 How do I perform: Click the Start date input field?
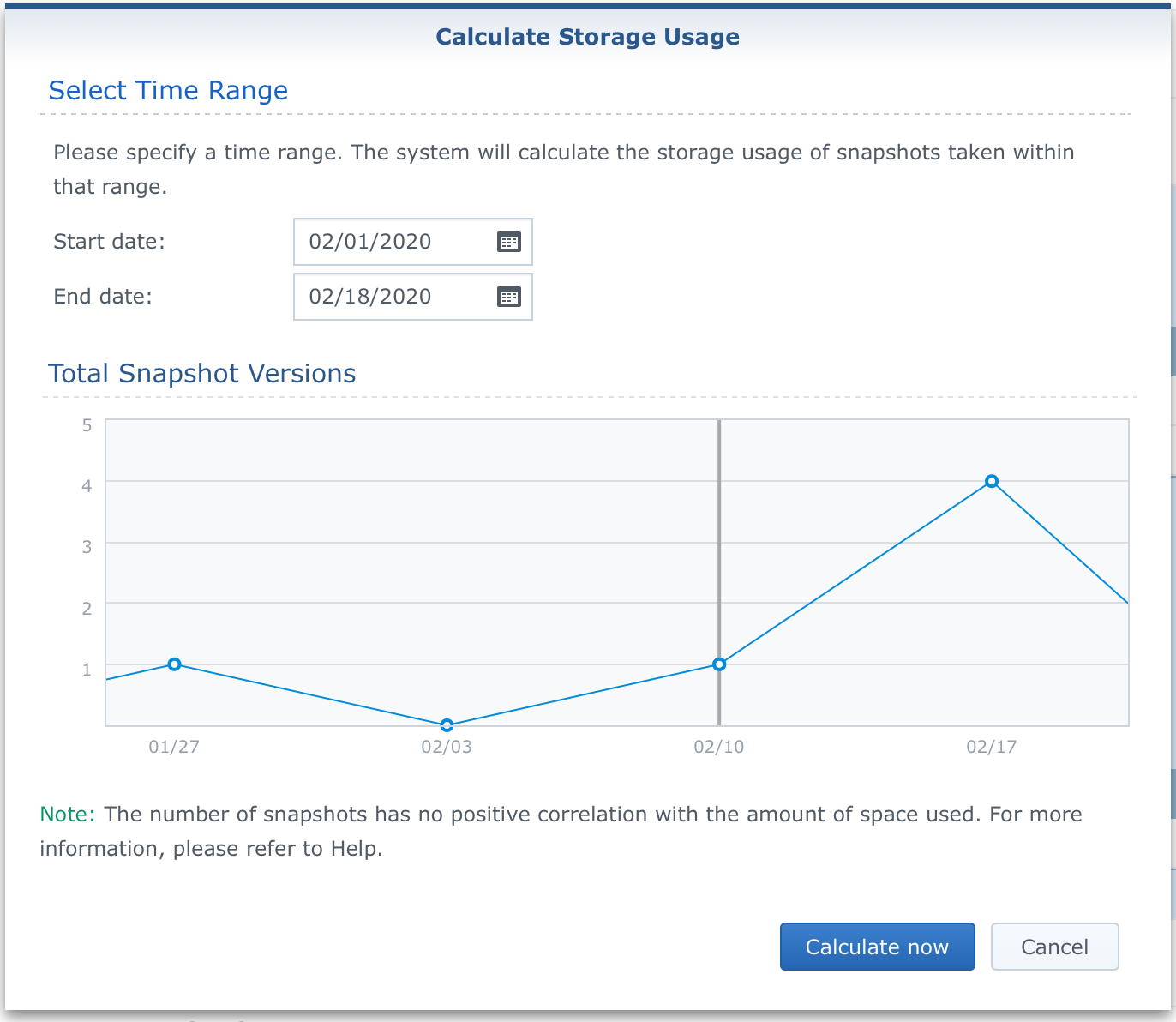click(x=413, y=242)
